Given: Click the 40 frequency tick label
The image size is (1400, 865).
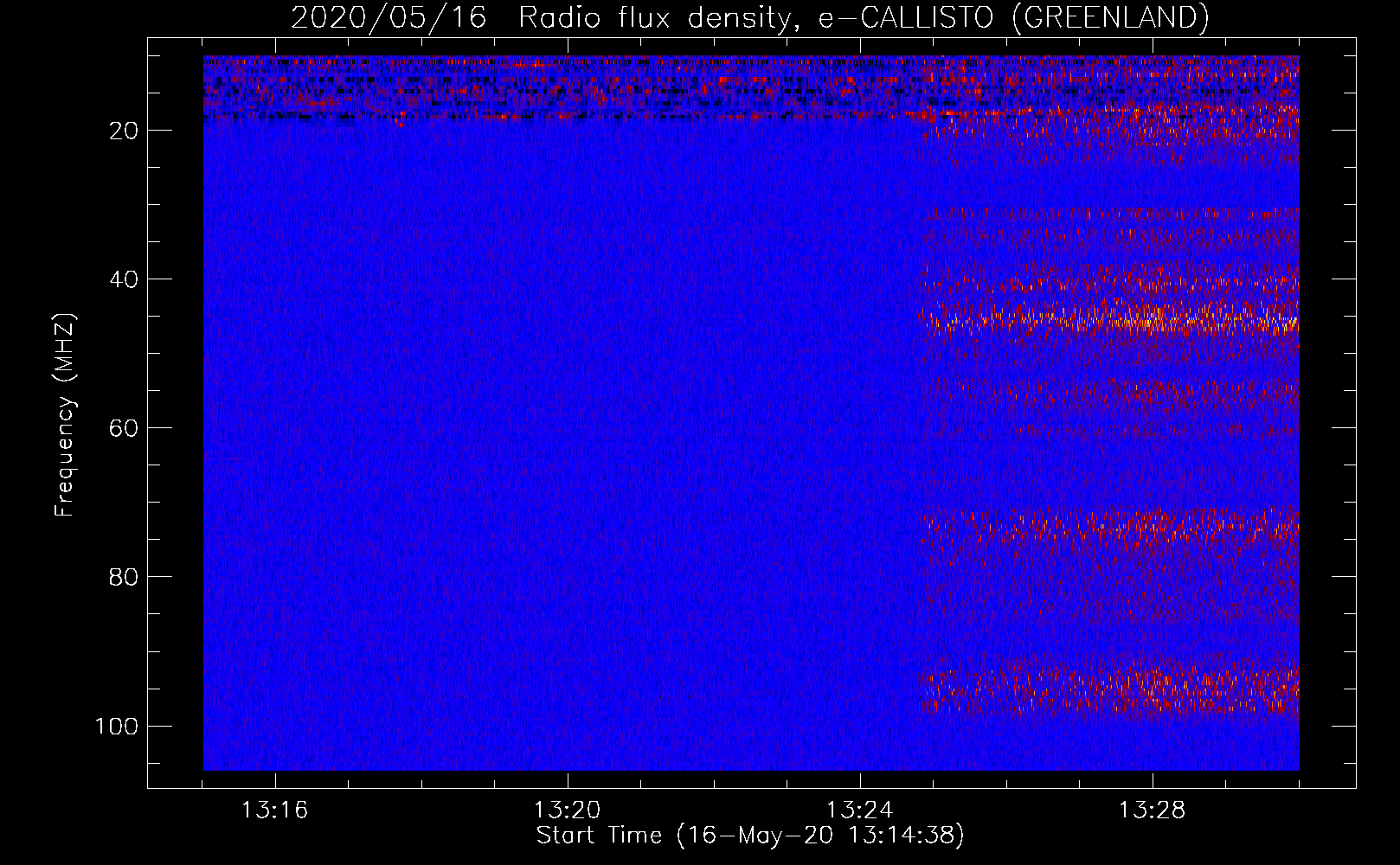Looking at the screenshot, I should [125, 279].
